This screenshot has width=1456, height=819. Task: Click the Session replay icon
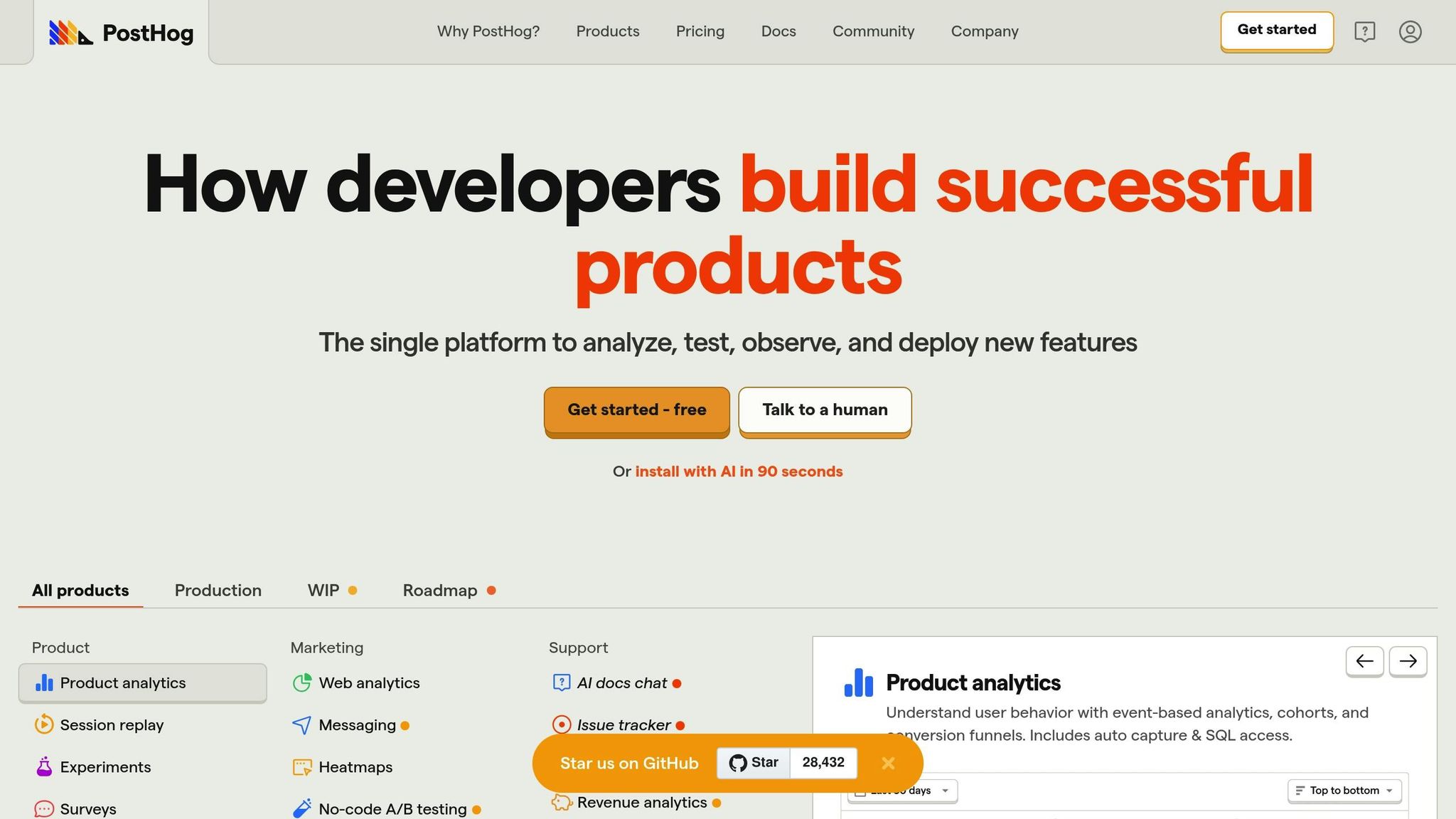click(44, 724)
